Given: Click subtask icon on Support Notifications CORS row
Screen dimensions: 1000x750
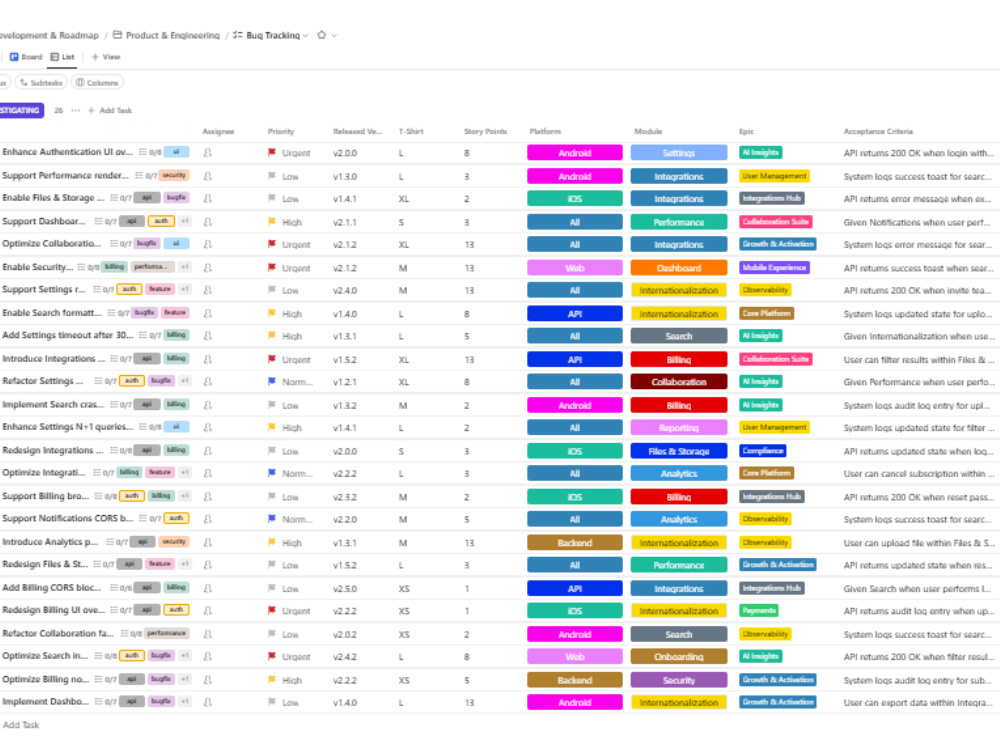Looking at the screenshot, I should click(x=143, y=519).
